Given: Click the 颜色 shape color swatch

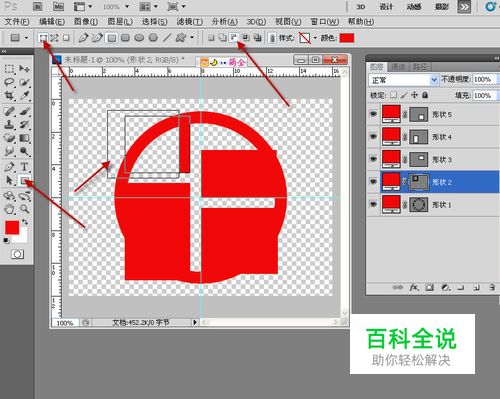Looking at the screenshot, I should [x=347, y=38].
